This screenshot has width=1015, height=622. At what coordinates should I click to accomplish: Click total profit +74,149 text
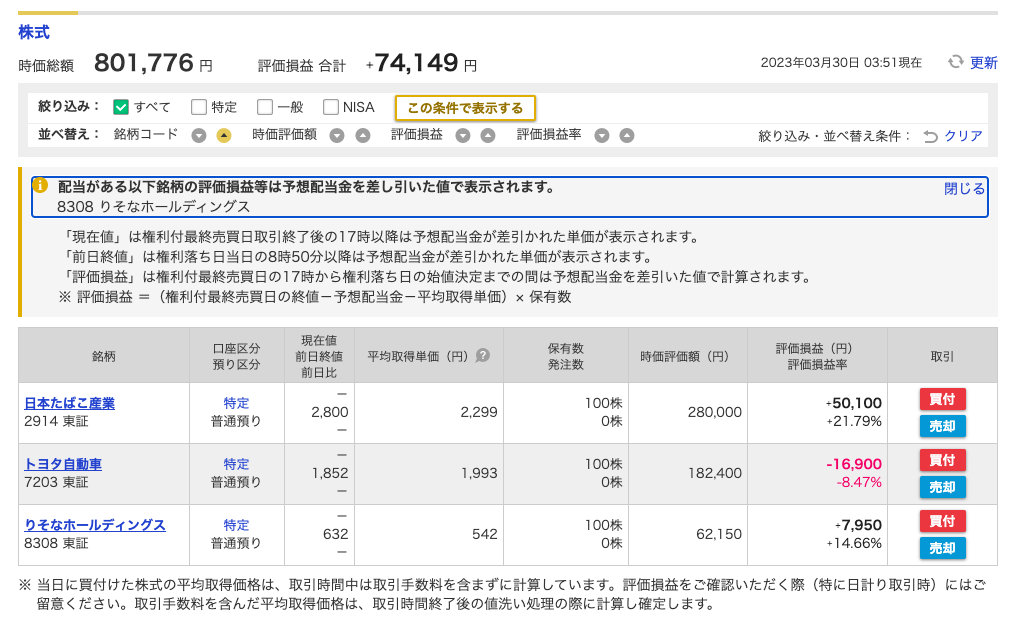[412, 63]
